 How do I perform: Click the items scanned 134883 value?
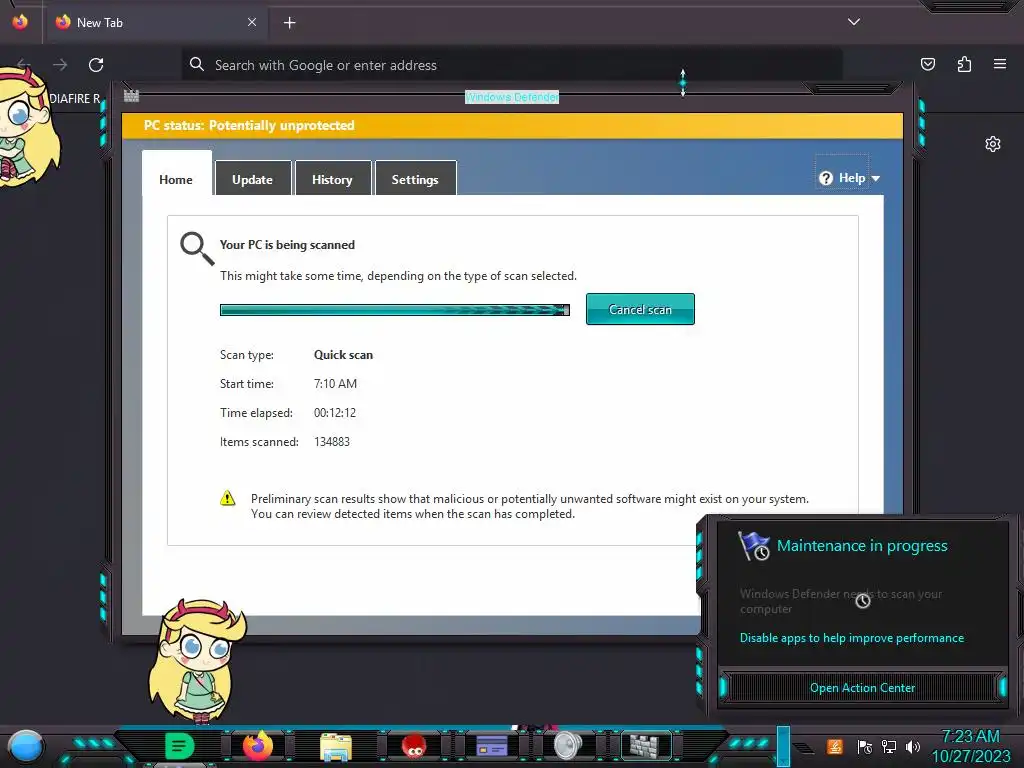click(x=332, y=441)
